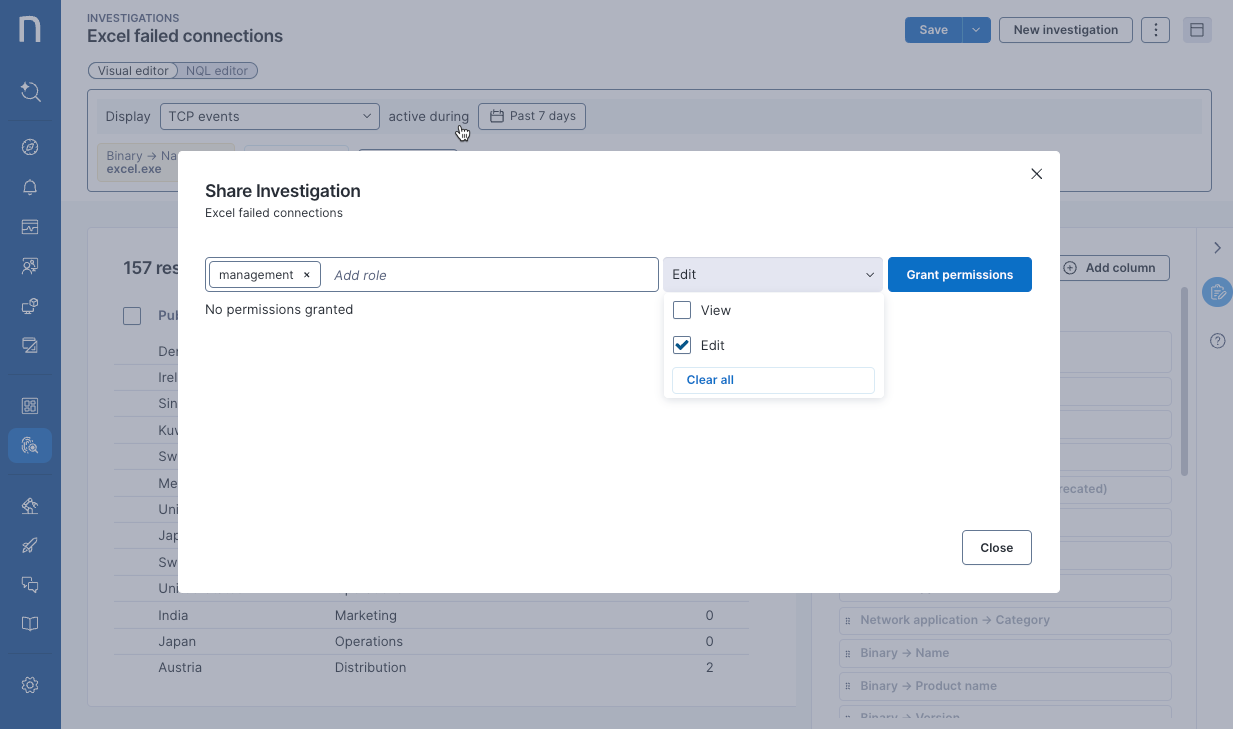1233x729 pixels.
Task: Uncheck the Edit permission checkbox
Action: pyautogui.click(x=682, y=345)
